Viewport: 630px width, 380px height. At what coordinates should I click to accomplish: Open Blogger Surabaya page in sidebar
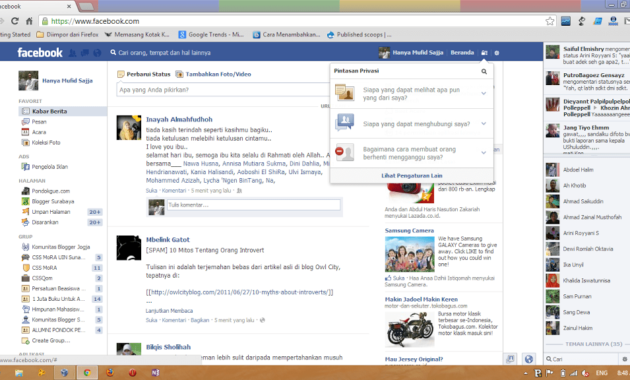click(x=48, y=201)
